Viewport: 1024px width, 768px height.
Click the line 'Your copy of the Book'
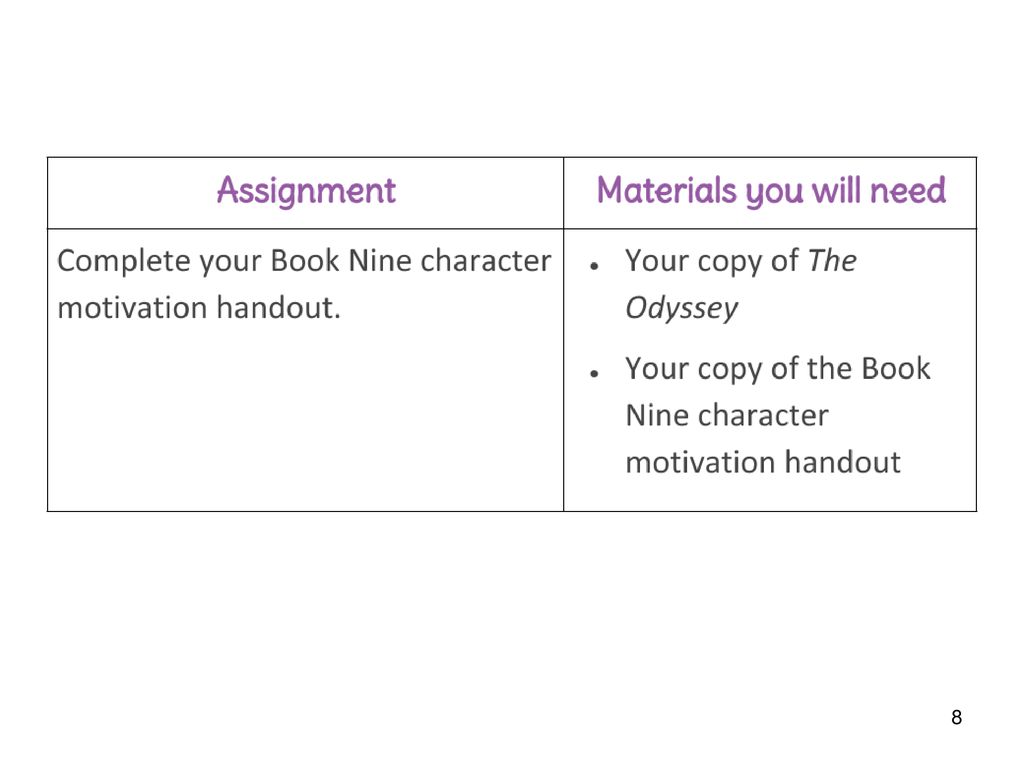click(778, 370)
